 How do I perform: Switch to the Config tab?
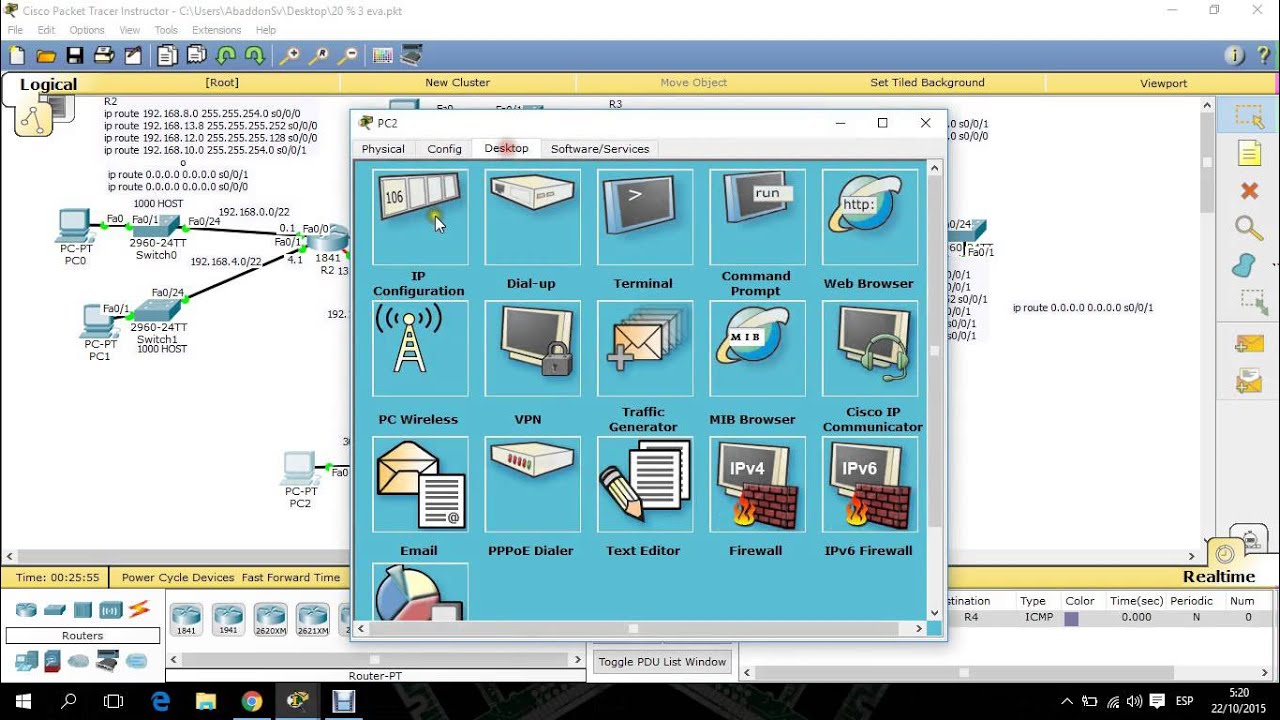[x=444, y=149]
